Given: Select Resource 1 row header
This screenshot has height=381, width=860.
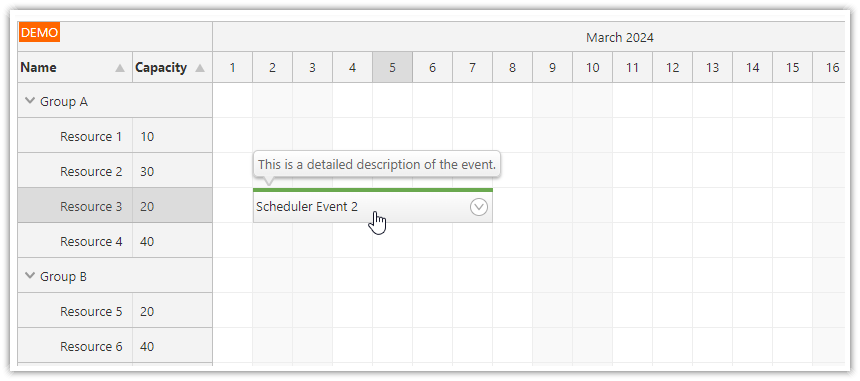Looking at the screenshot, I should (75, 136).
